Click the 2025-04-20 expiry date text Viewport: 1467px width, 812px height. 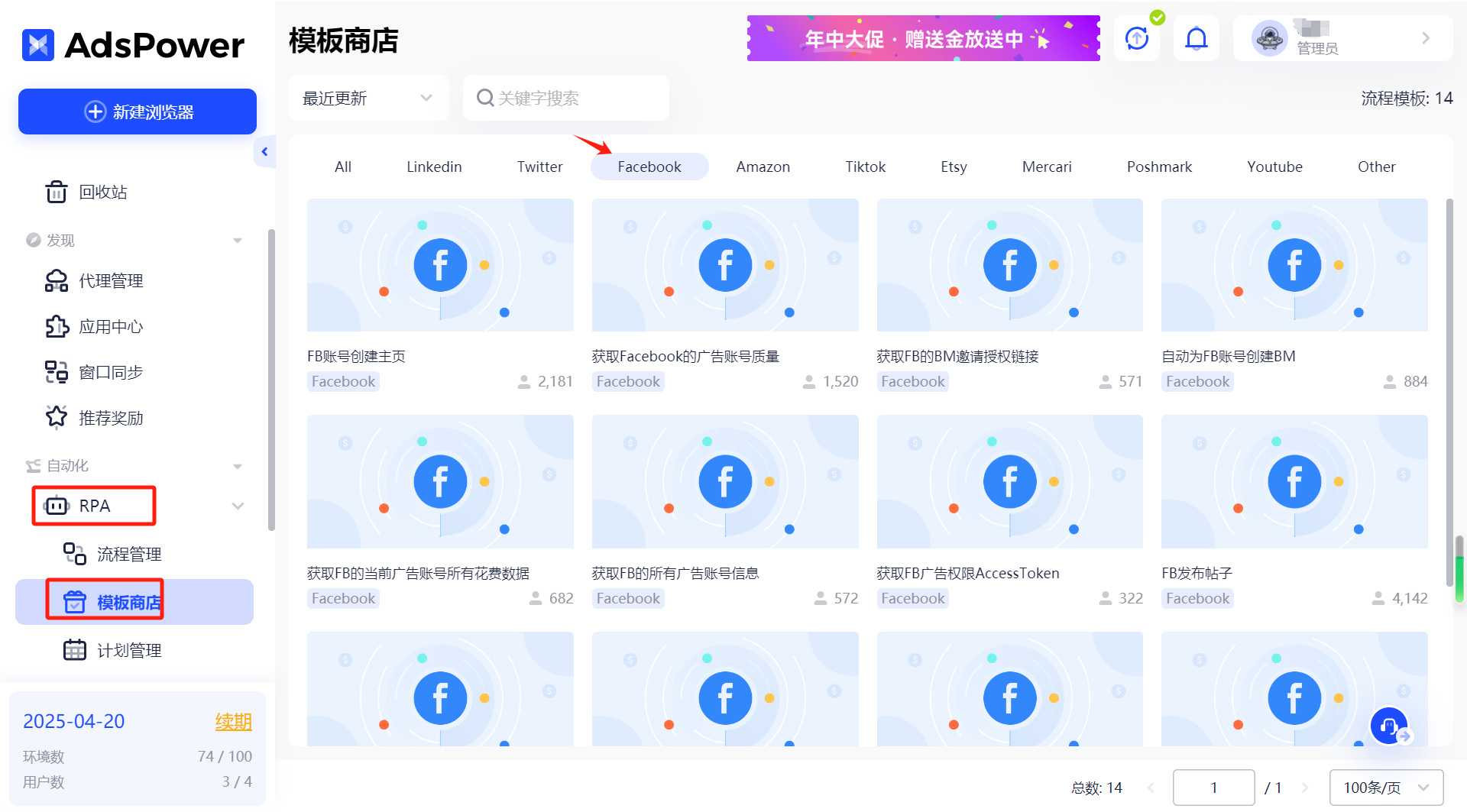point(74,721)
